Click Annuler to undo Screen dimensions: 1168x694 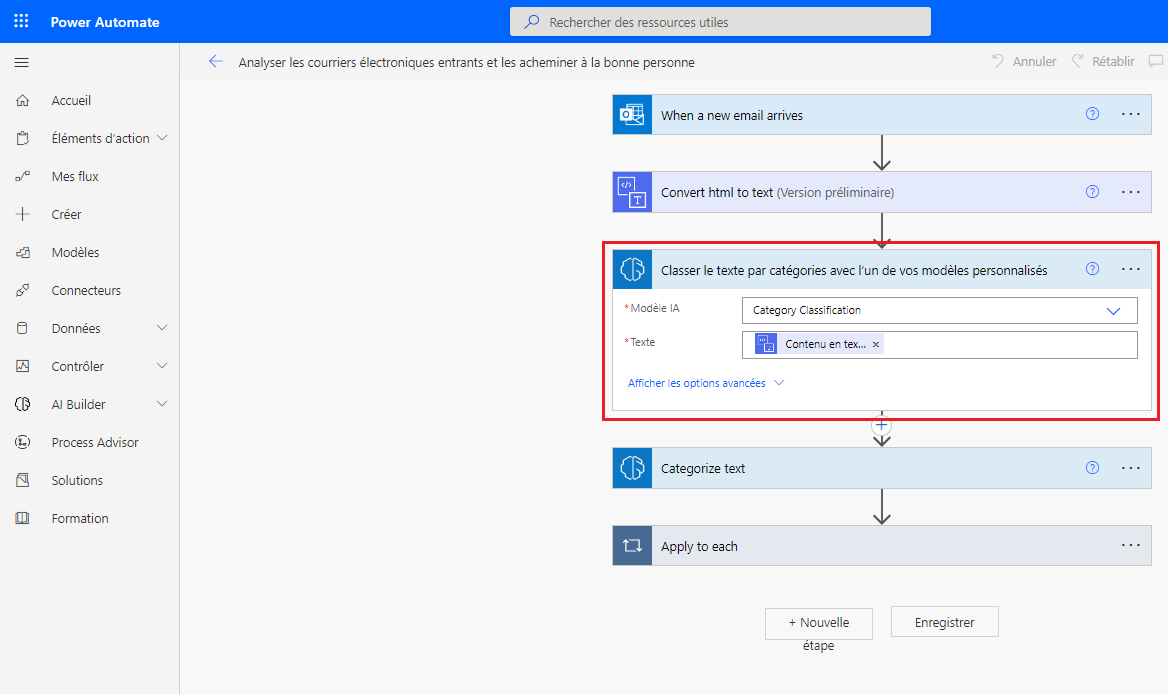[1024, 61]
